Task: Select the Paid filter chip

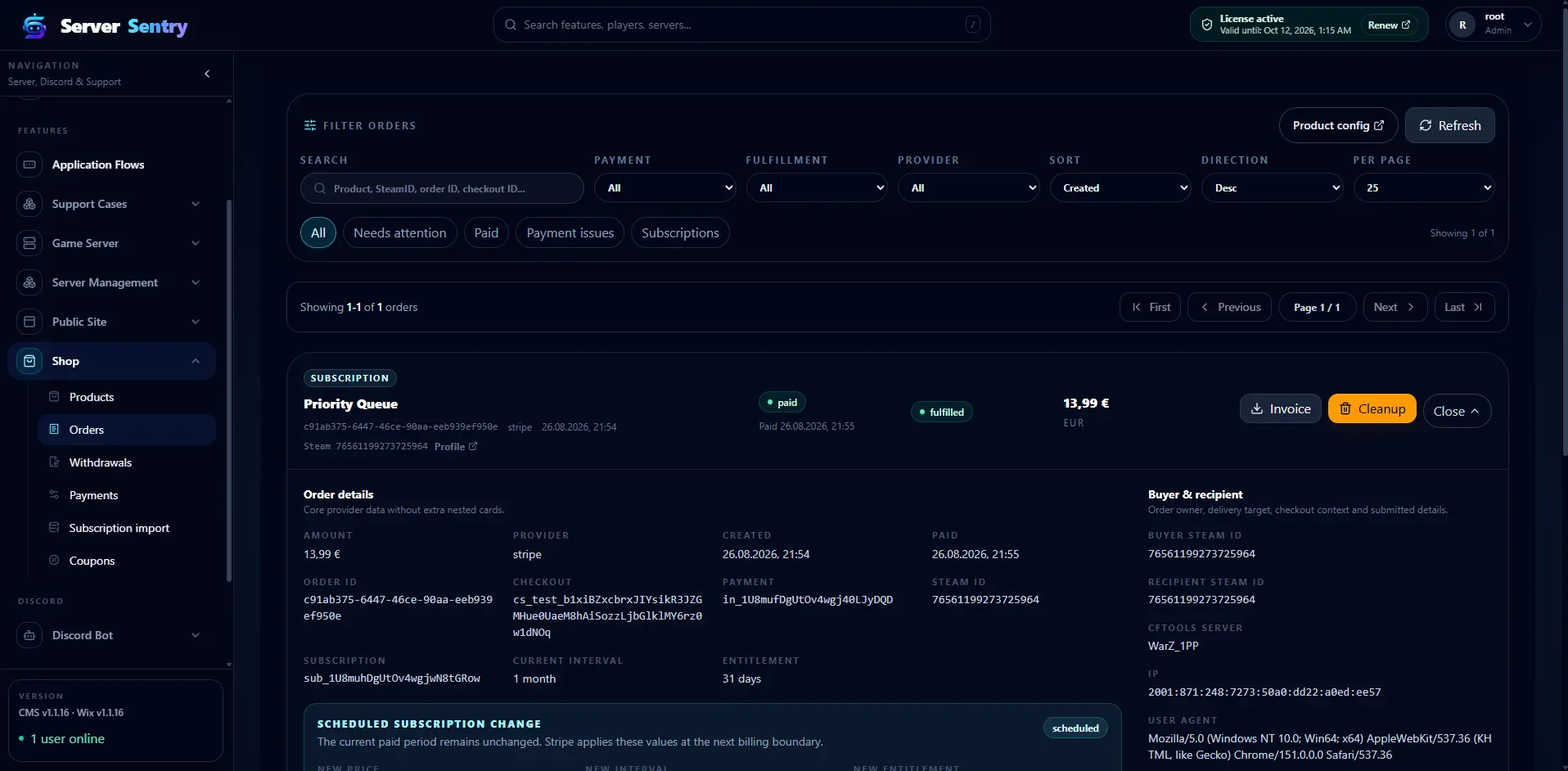Action: (486, 233)
